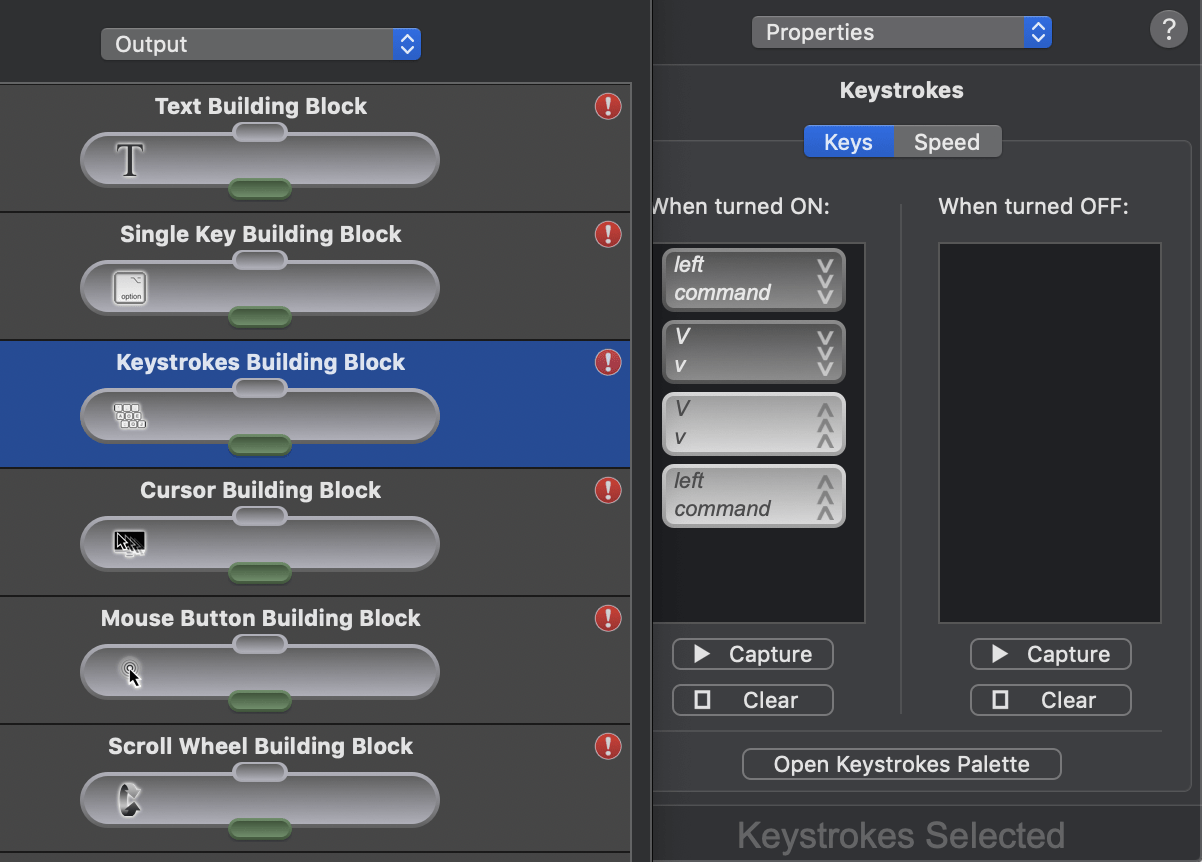Open help via the question mark icon
Screen dimensions: 1202x862
coord(1169,29)
